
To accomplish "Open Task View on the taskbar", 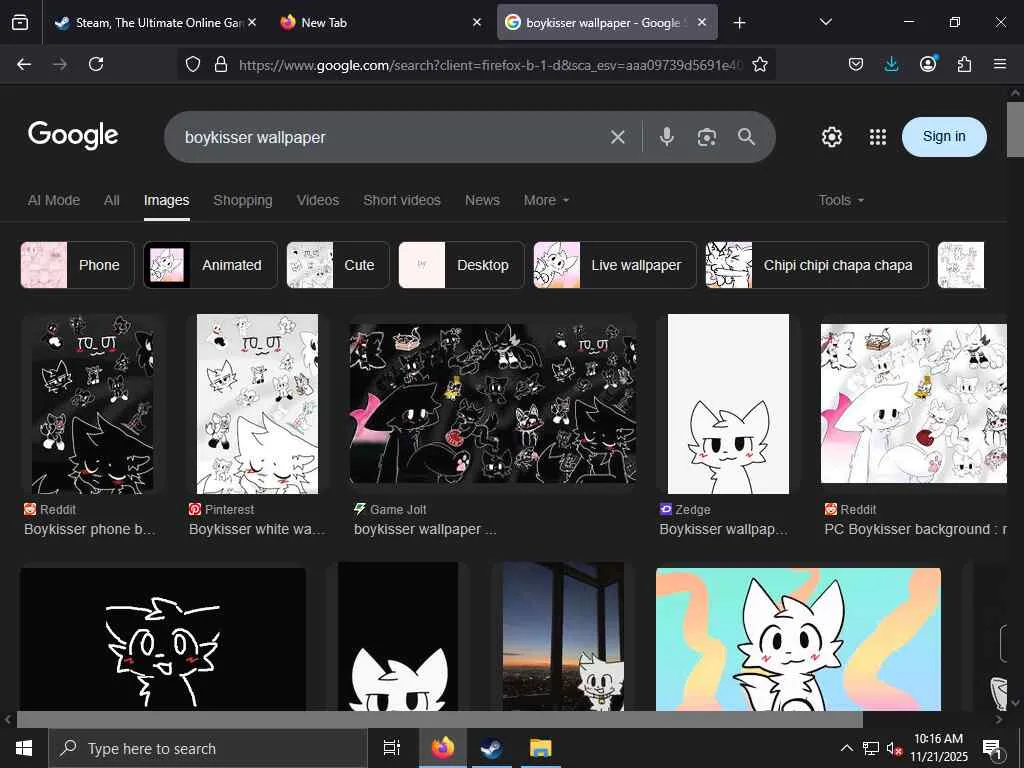I will pos(391,748).
